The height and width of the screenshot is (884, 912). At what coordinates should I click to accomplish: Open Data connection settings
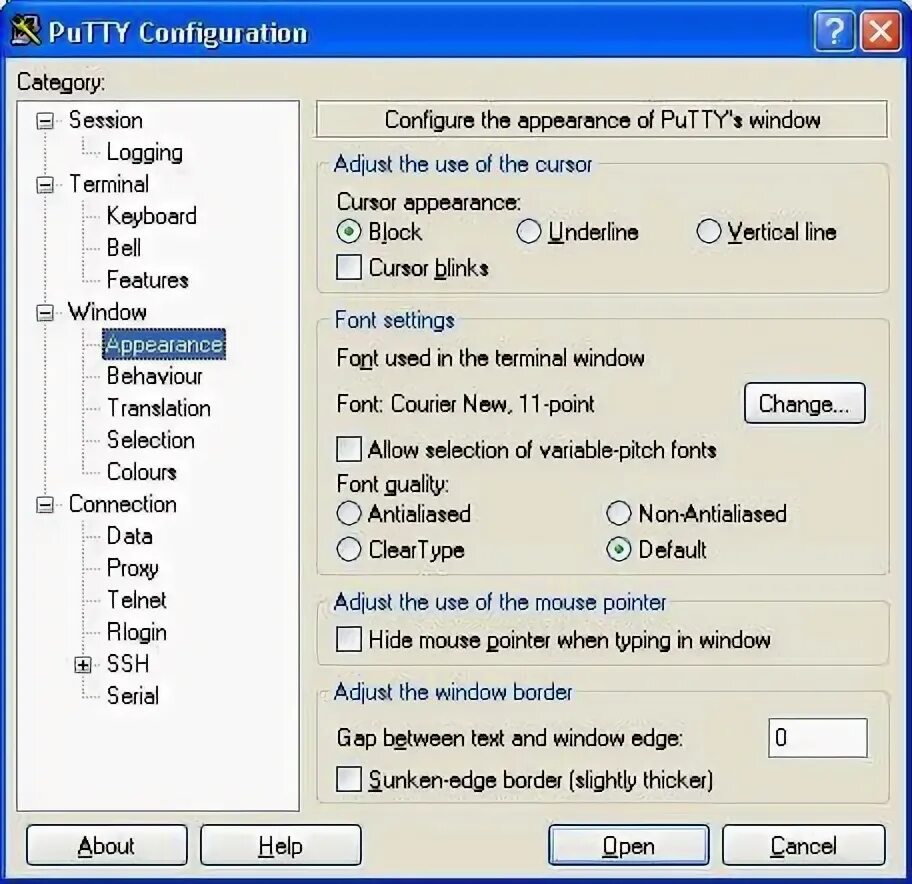[130, 536]
